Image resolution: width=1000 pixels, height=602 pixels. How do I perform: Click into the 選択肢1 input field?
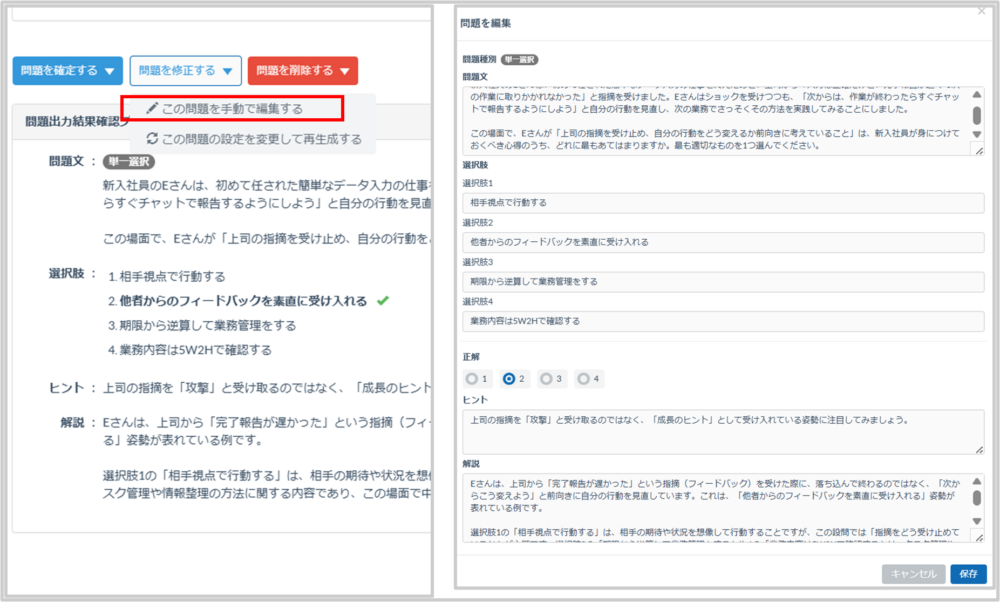[x=723, y=203]
